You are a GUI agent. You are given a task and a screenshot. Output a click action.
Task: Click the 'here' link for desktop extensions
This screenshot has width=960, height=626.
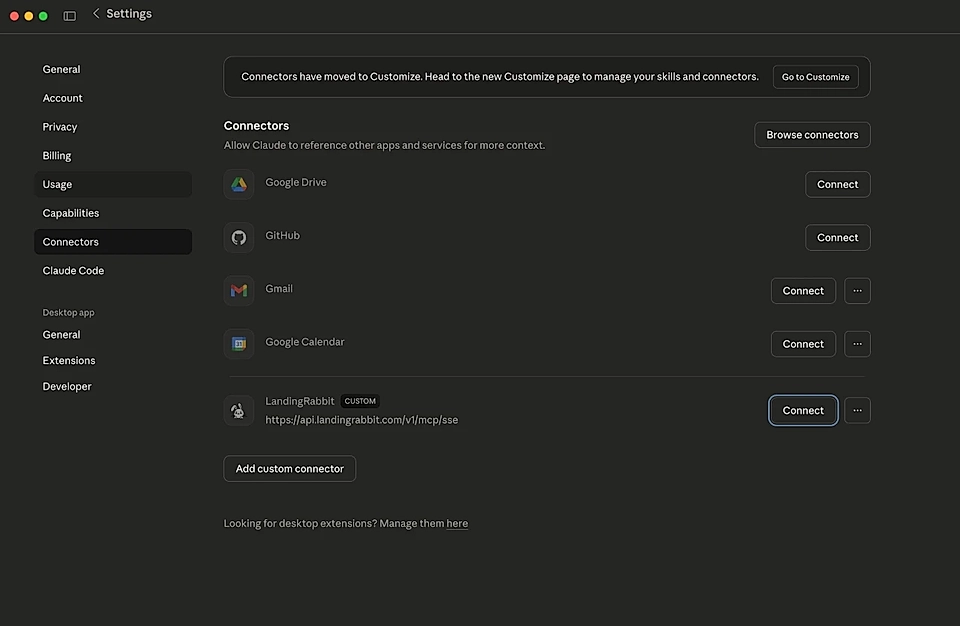(457, 523)
